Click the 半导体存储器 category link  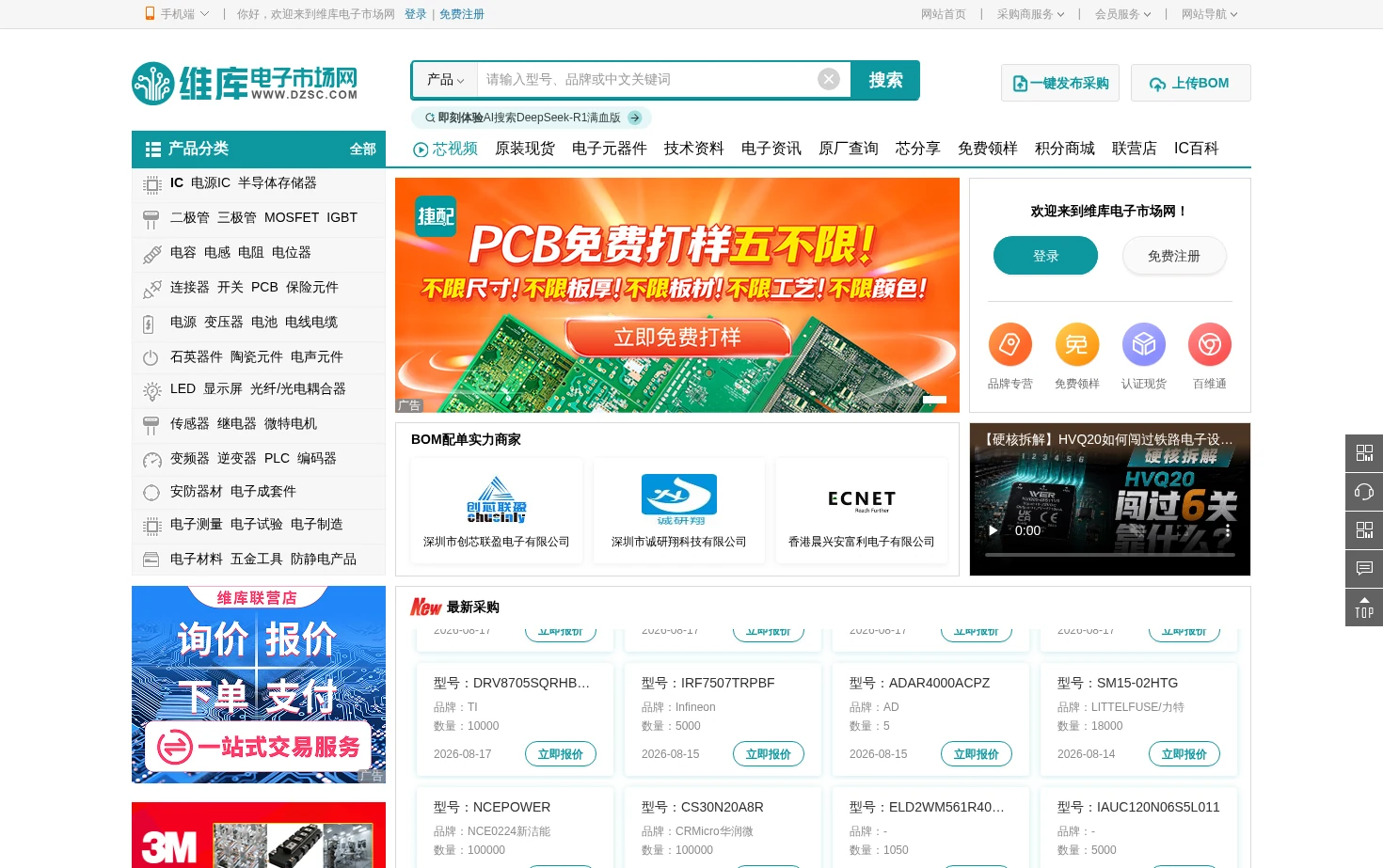278,182
